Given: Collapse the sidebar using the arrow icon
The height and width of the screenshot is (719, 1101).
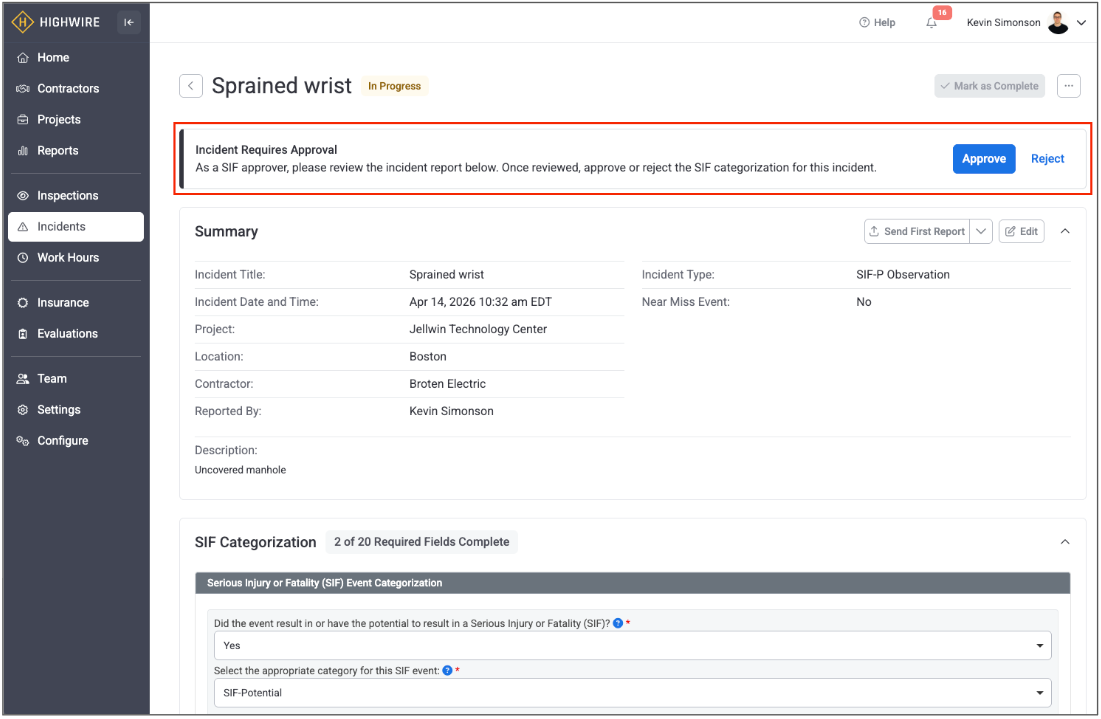Looking at the screenshot, I should [x=128, y=22].
